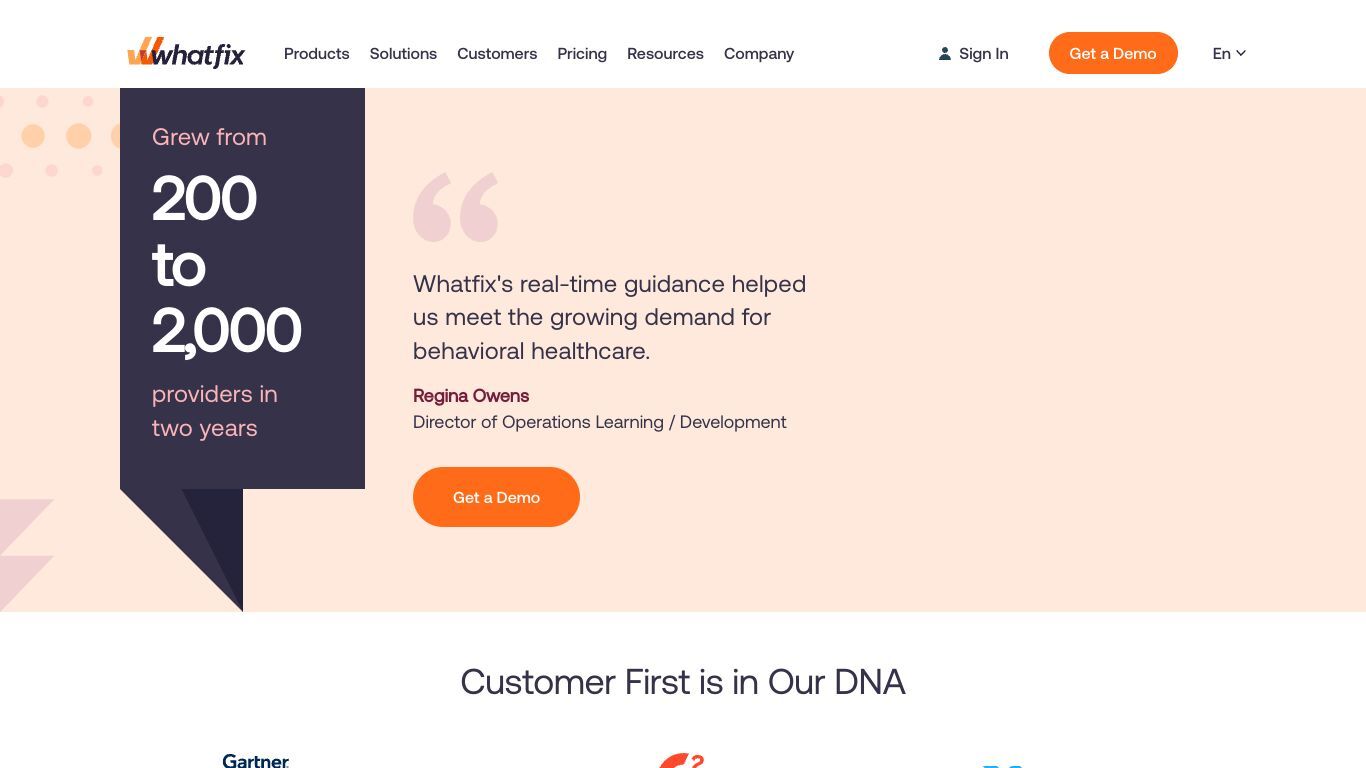Click the testimonial quote text
1366x768 pixels.
(x=610, y=317)
